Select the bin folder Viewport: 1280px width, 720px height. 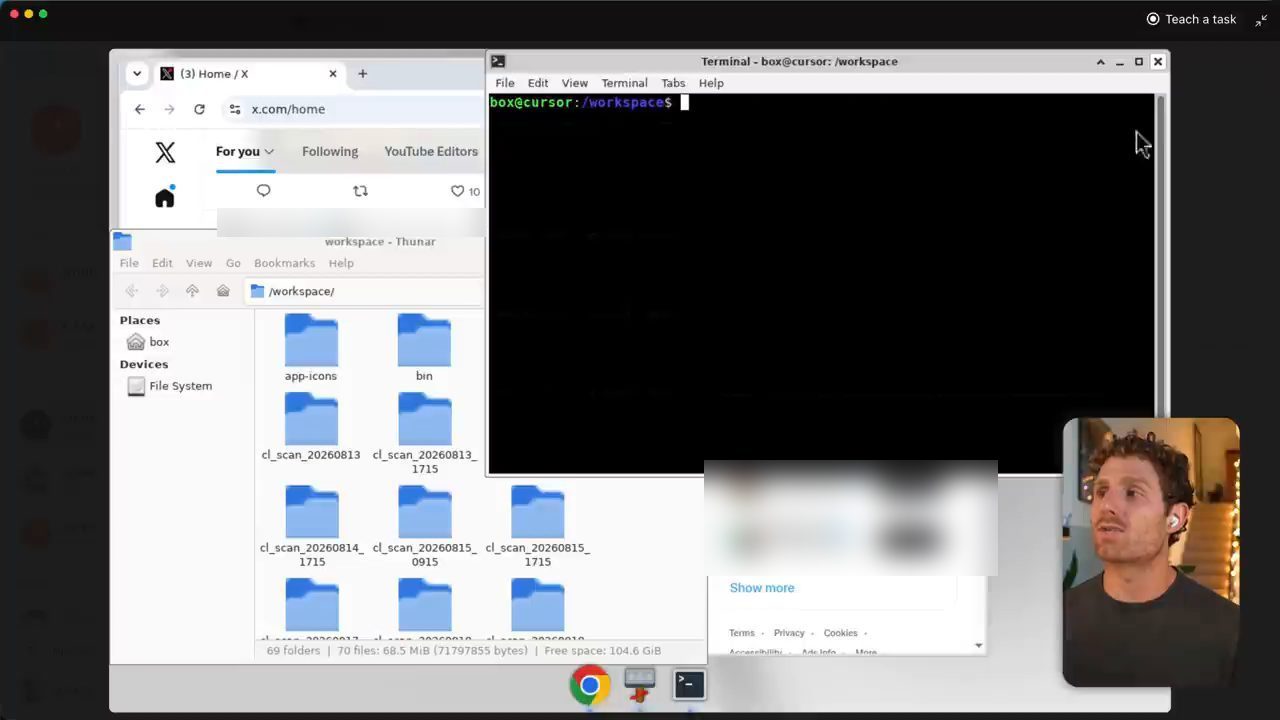(x=424, y=348)
